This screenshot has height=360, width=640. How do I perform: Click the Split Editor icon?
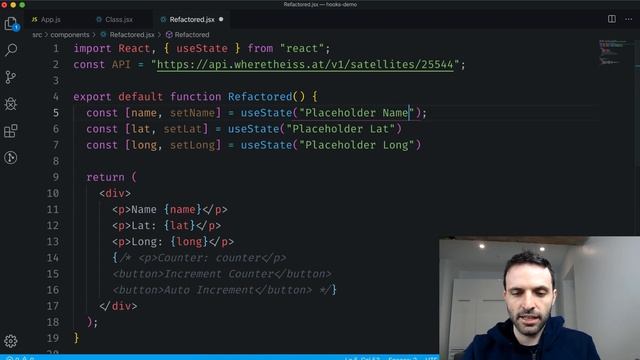[x=611, y=19]
